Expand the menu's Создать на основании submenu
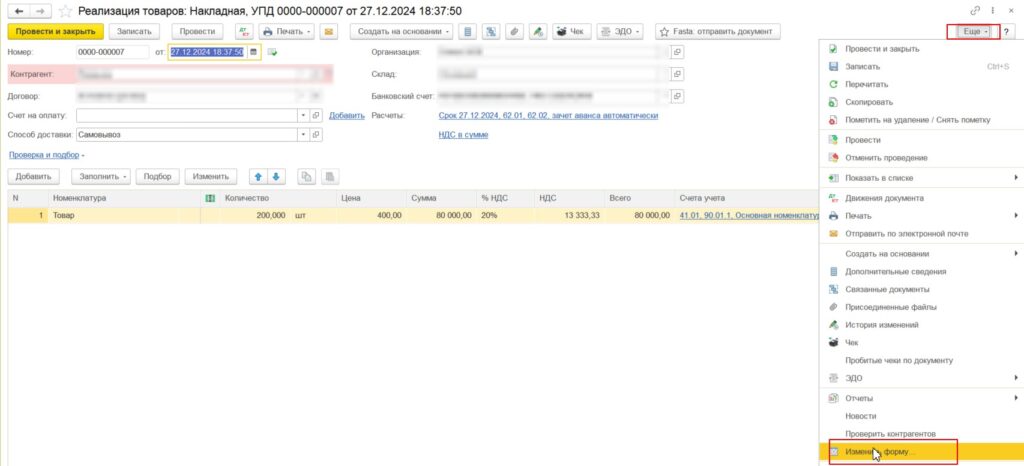 pyautogui.click(x=921, y=253)
